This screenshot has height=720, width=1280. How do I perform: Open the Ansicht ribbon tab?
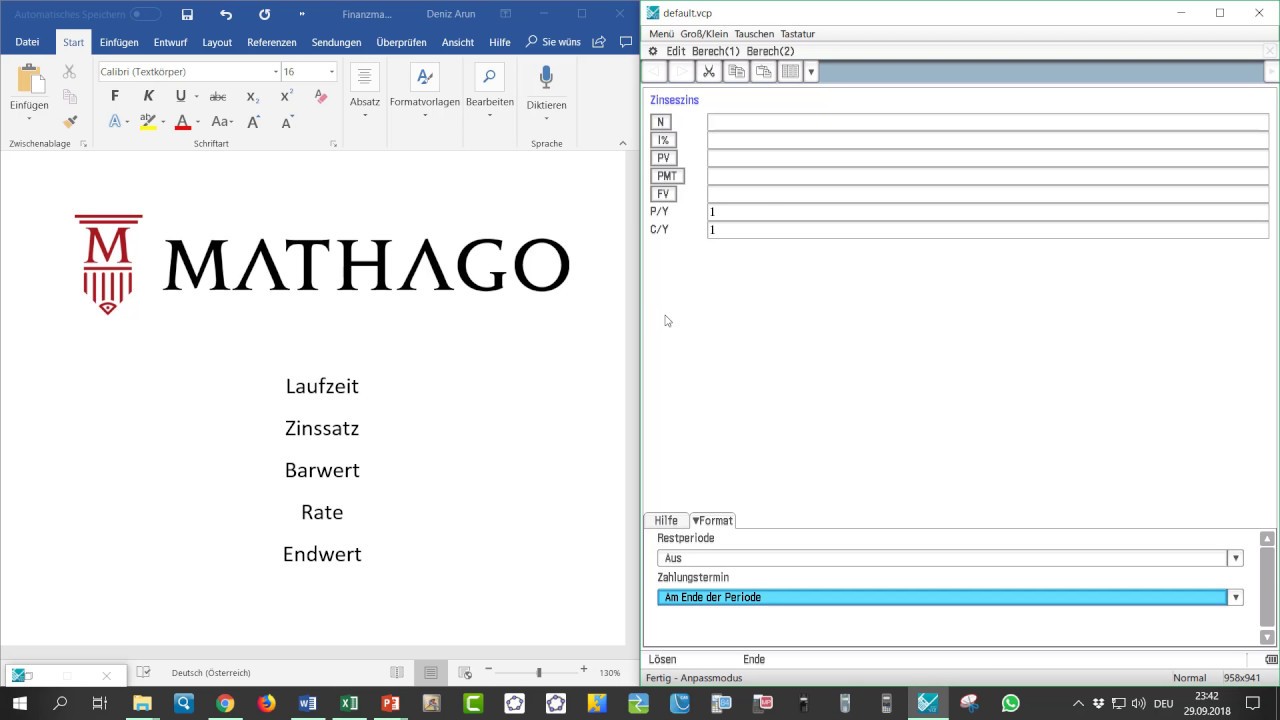458,42
